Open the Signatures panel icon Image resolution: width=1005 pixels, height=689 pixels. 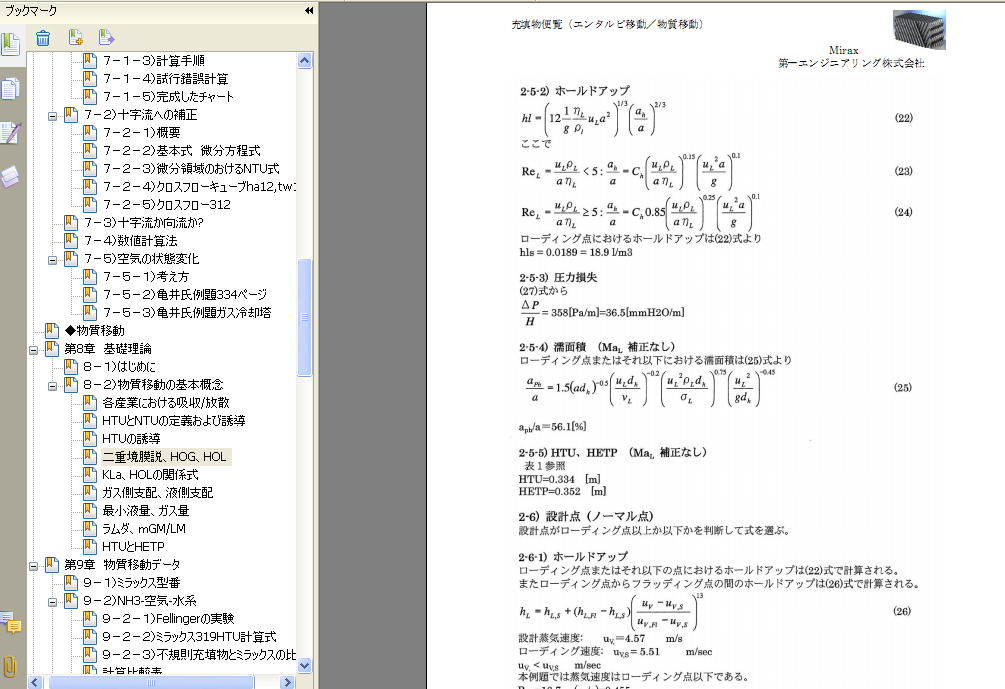coord(10,133)
